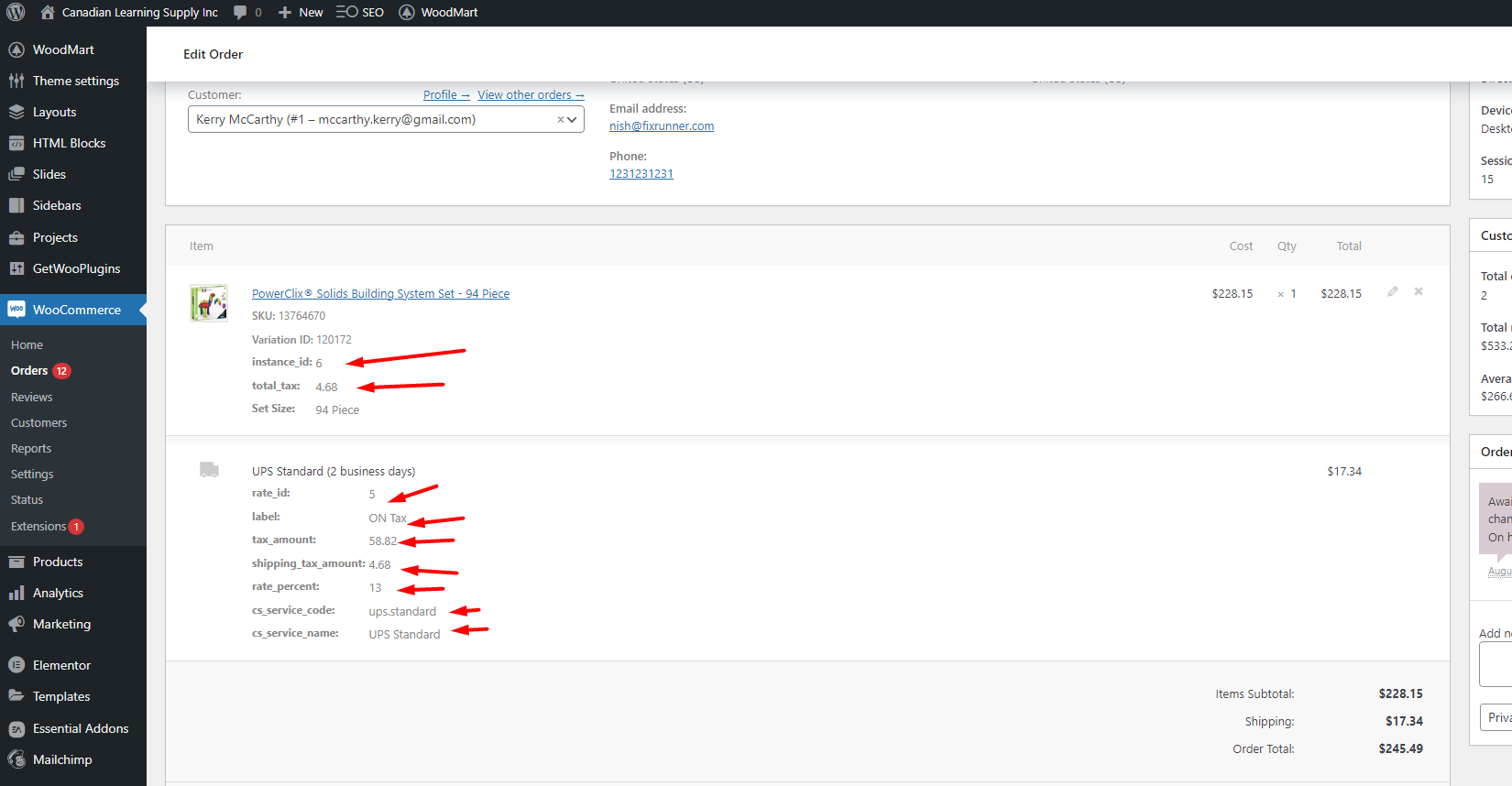Open the Marketing megaphone icon

[x=16, y=624]
